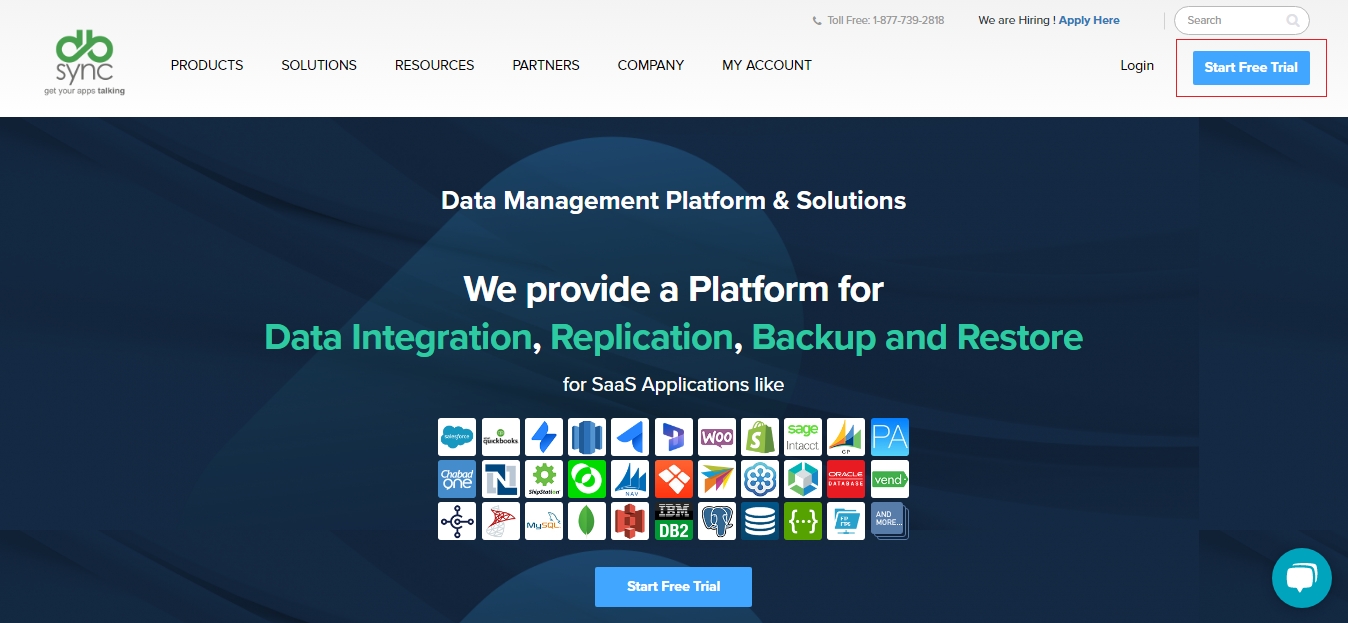
Task: Select the MongoDB leaf icon
Action: tap(587, 521)
